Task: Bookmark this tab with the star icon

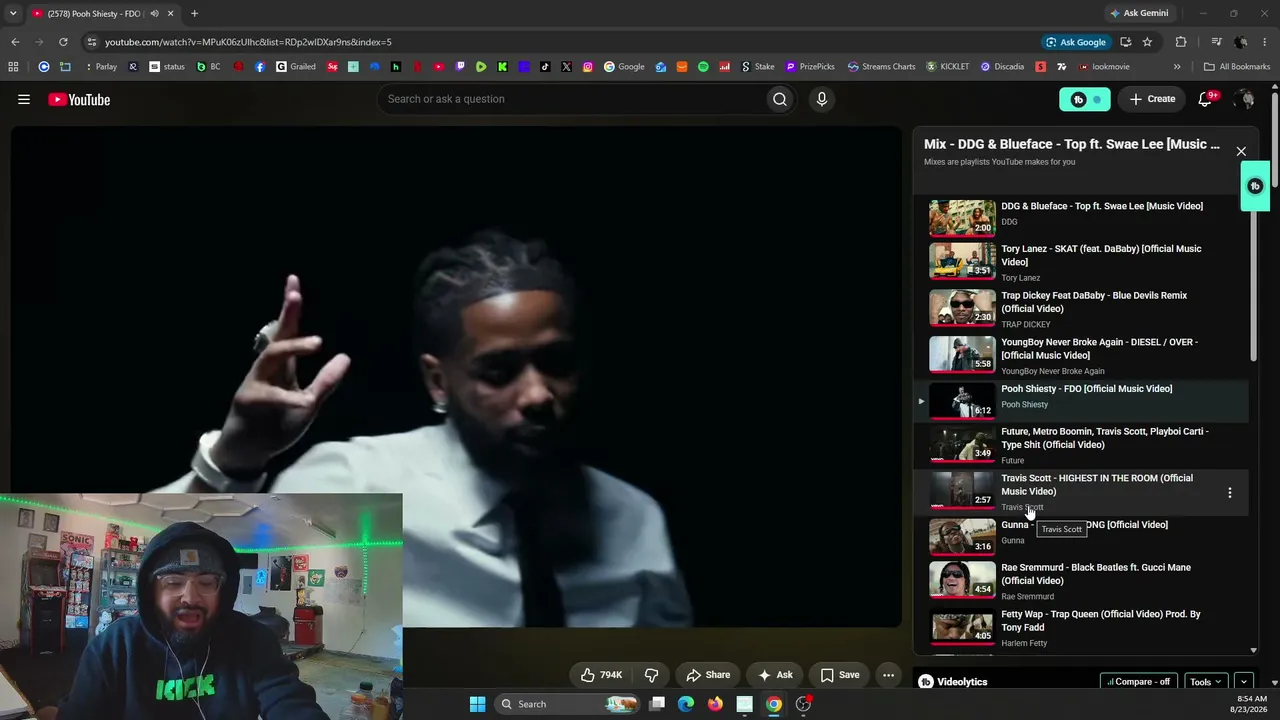Action: (1147, 42)
